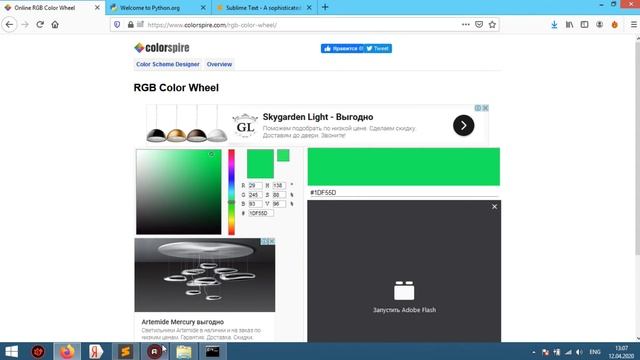Click the colorspire logo
Screen dimensions: 640x360
point(162,48)
